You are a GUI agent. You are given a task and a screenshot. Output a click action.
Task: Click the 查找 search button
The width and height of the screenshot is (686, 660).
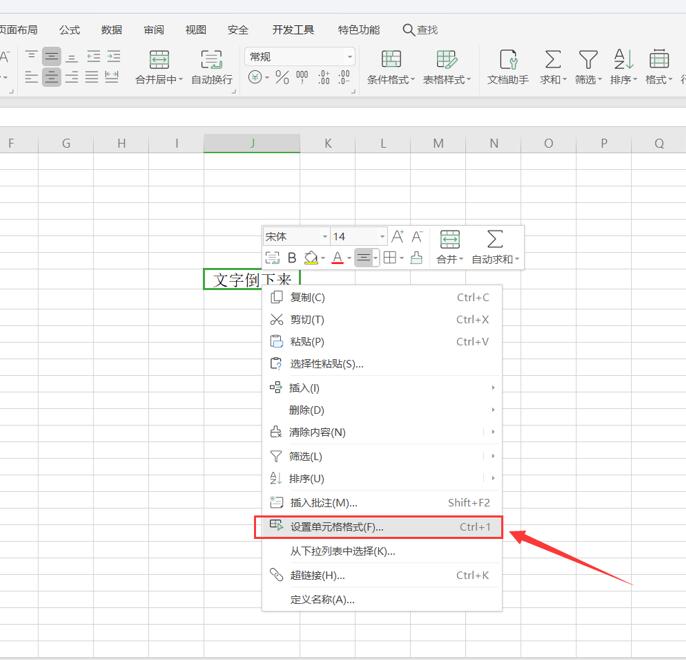(x=420, y=30)
